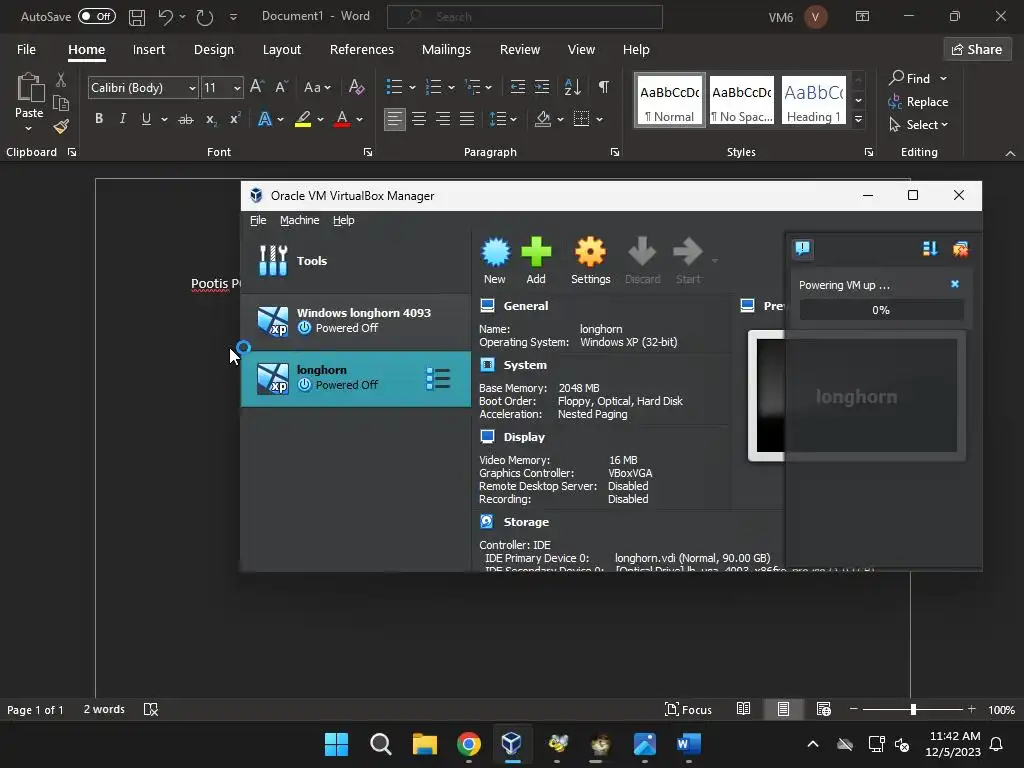1024x768 pixels.
Task: Open the font color dropdown arrow
Action: [x=359, y=120]
